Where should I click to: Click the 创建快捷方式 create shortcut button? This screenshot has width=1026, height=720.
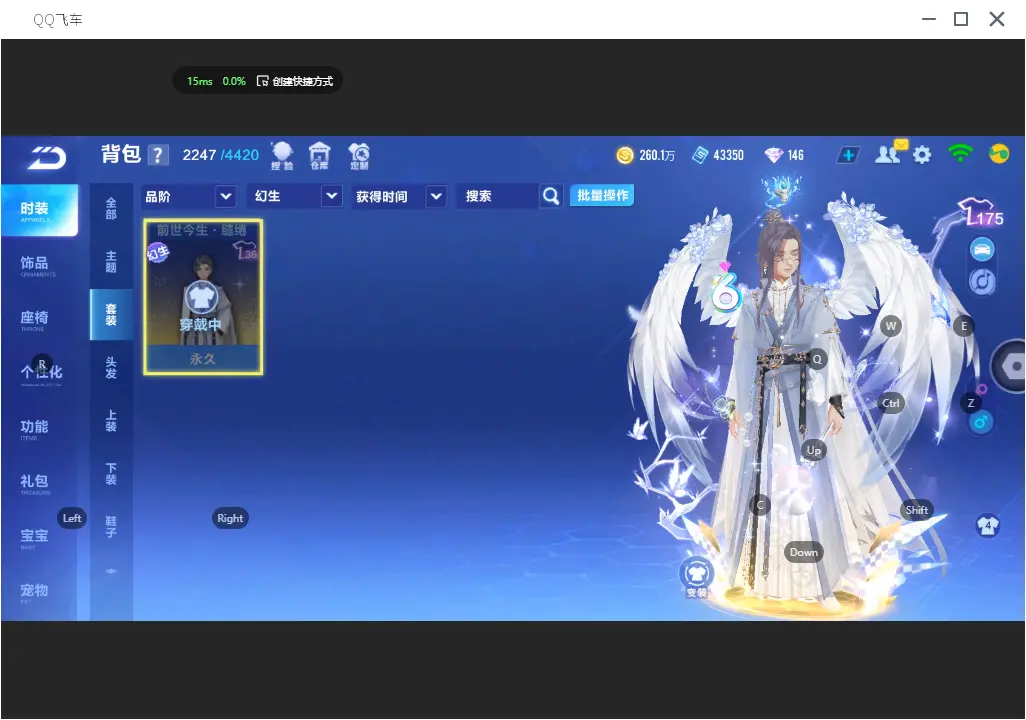click(x=295, y=81)
